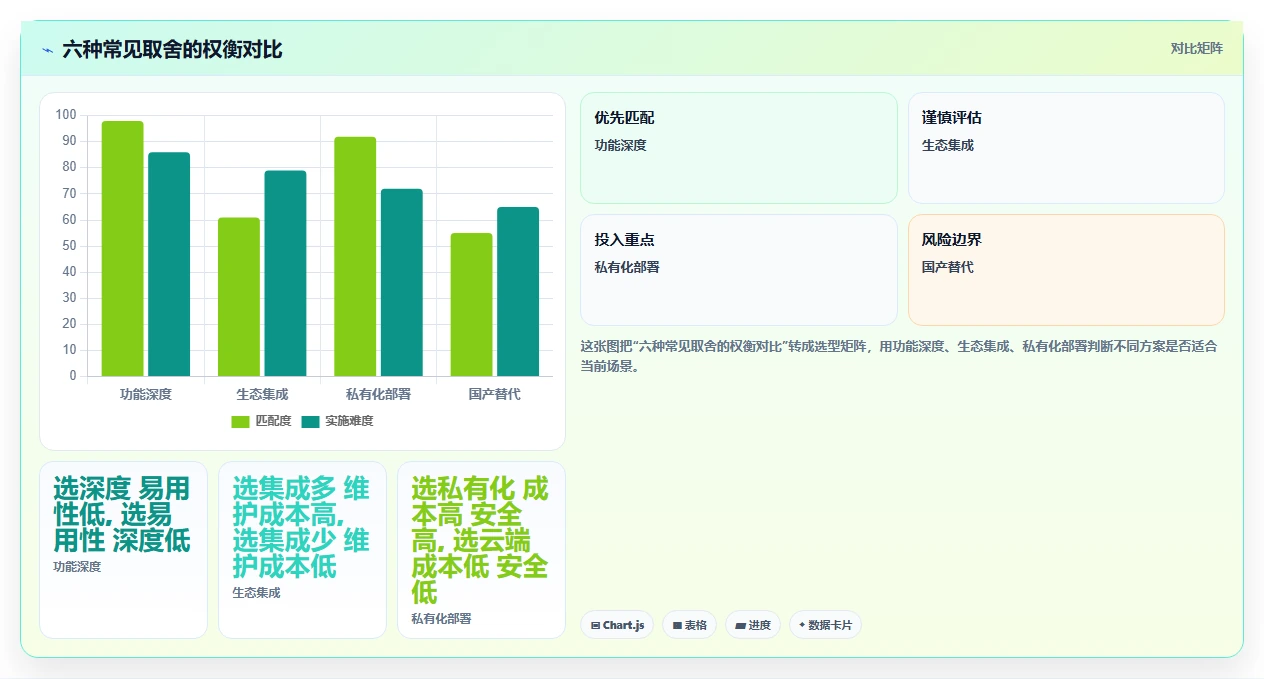Open the 优先匹配 matrix card
Screen dimensions: 1264x679
(738, 148)
